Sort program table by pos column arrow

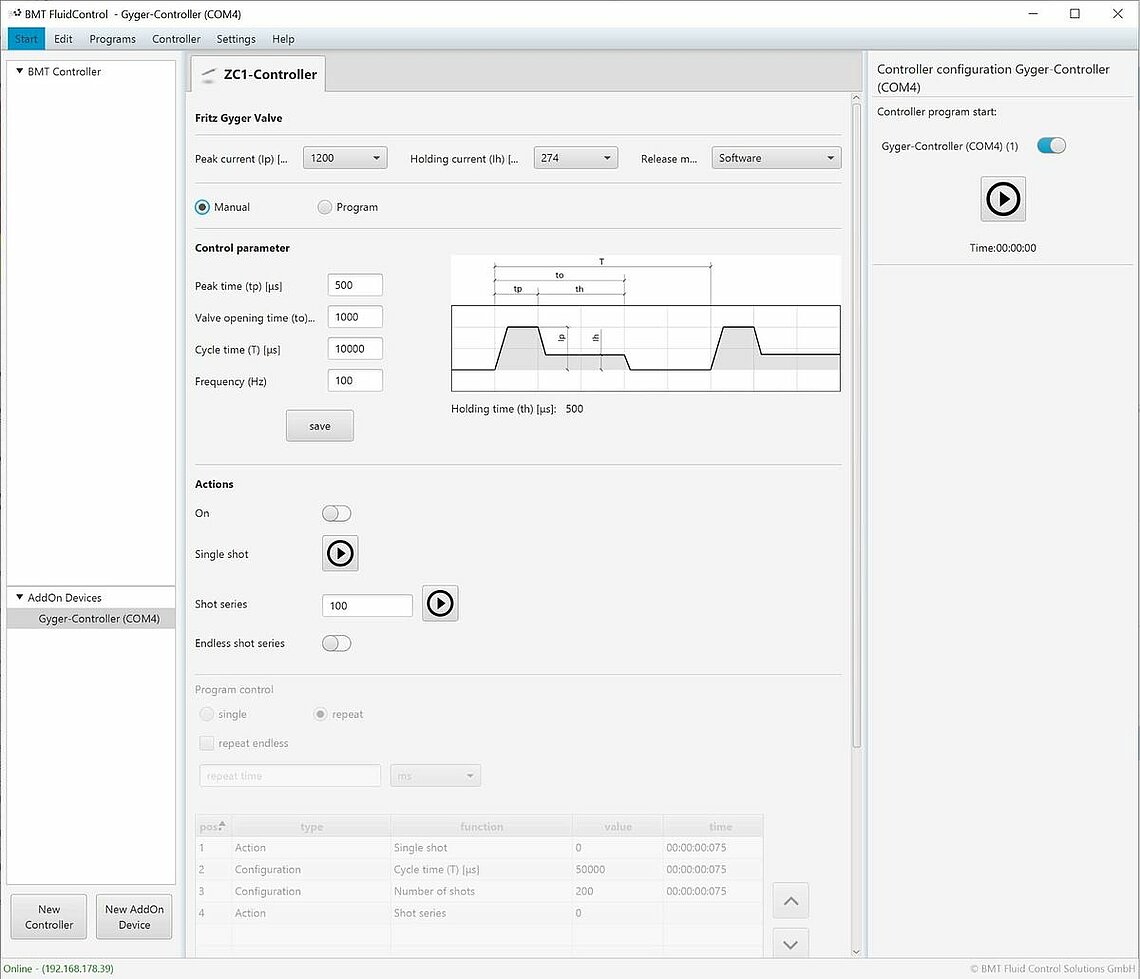(x=222, y=825)
